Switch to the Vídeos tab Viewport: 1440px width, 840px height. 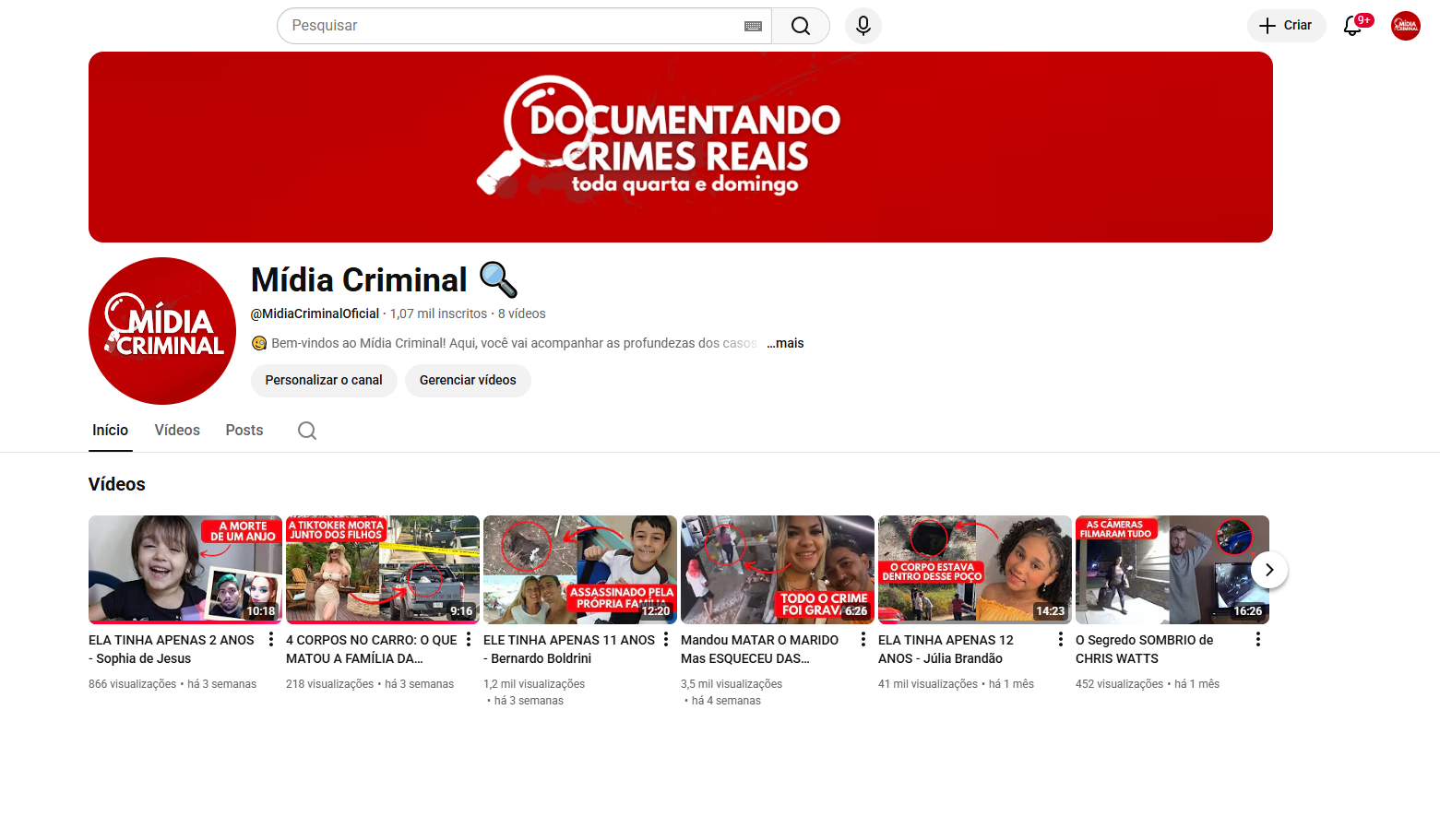(177, 431)
